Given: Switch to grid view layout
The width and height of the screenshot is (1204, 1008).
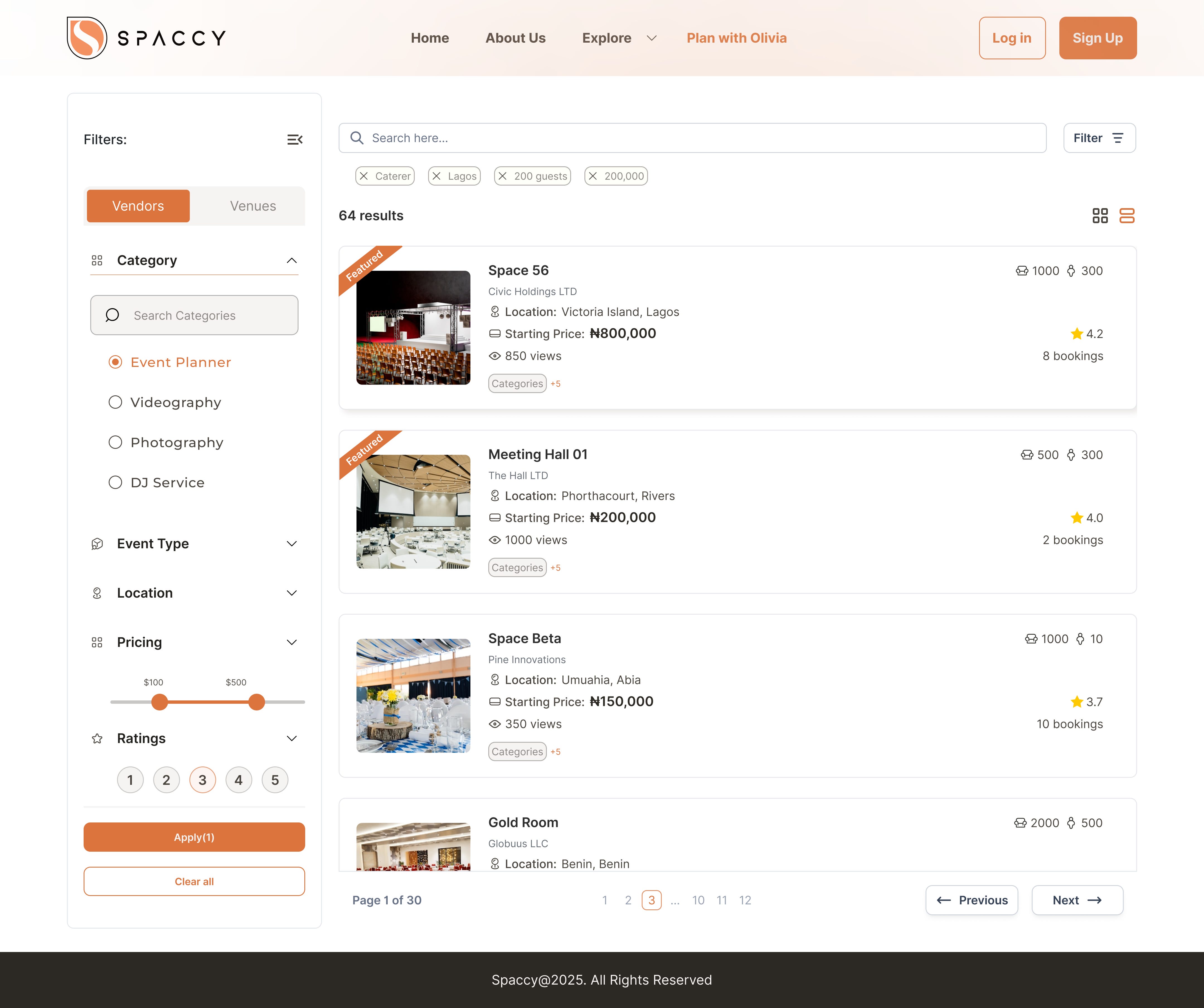Looking at the screenshot, I should (x=1100, y=215).
